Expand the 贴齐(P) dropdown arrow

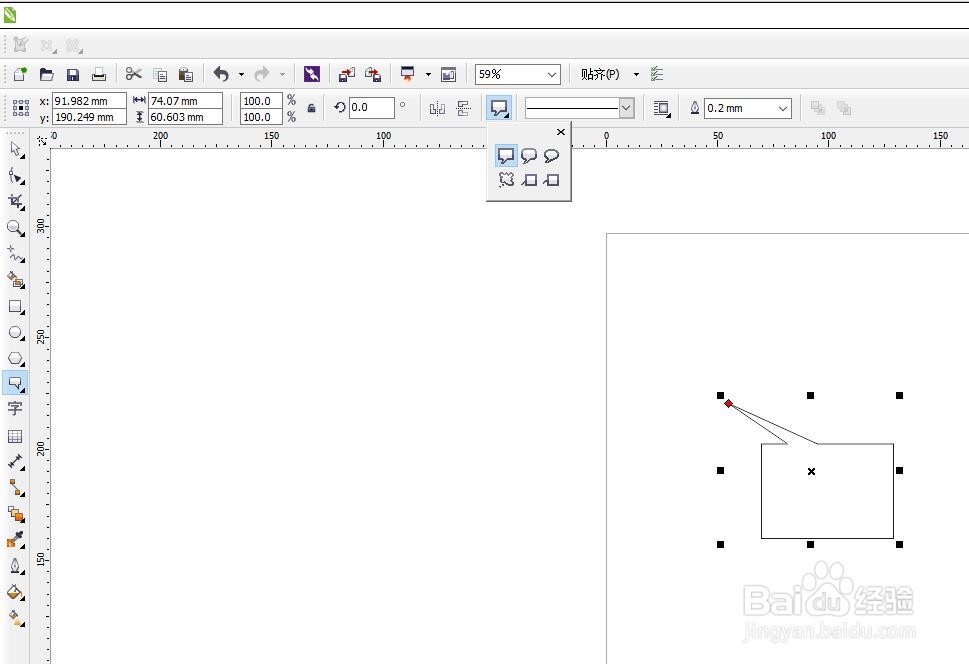pos(636,75)
